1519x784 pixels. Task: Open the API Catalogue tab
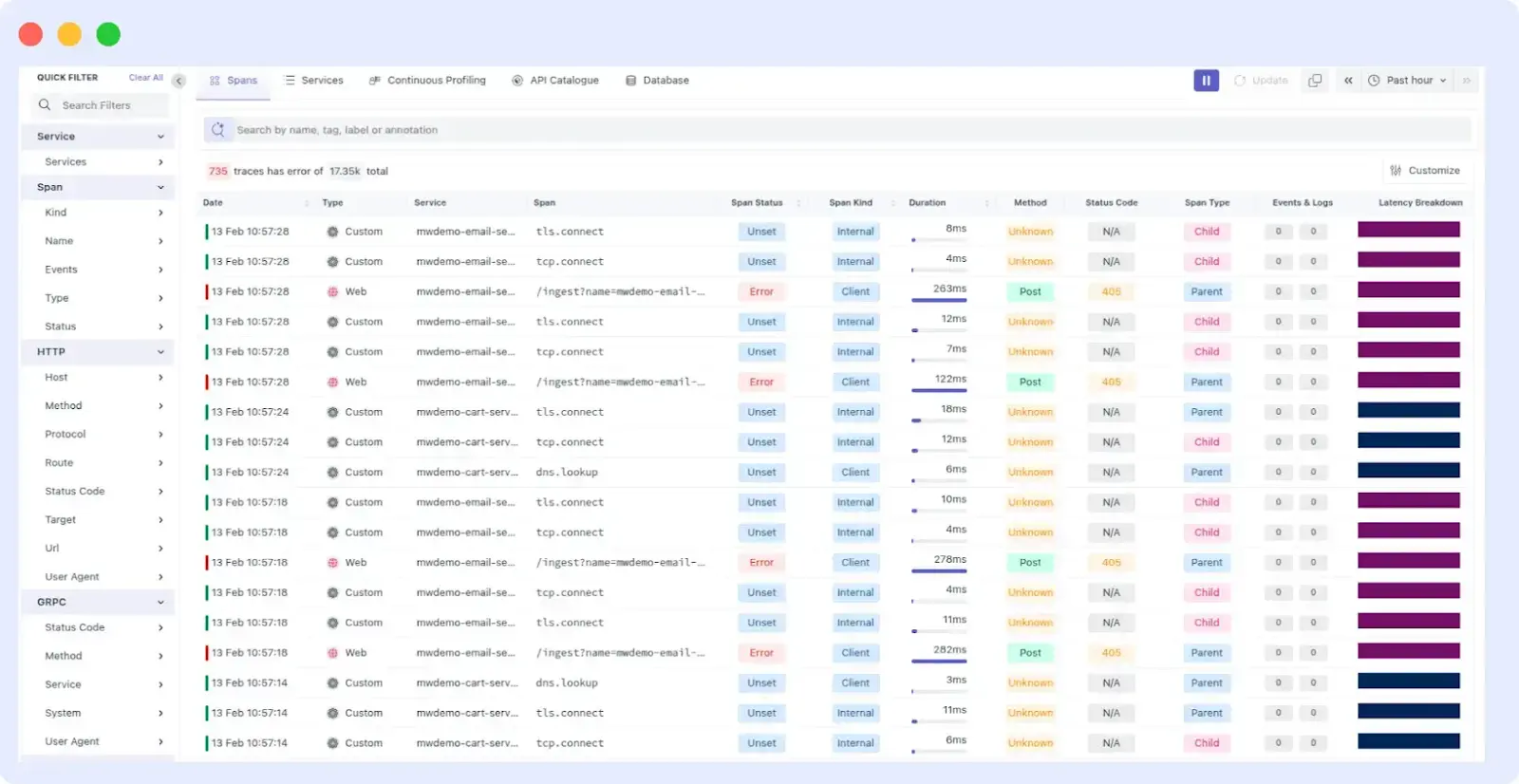tap(555, 81)
